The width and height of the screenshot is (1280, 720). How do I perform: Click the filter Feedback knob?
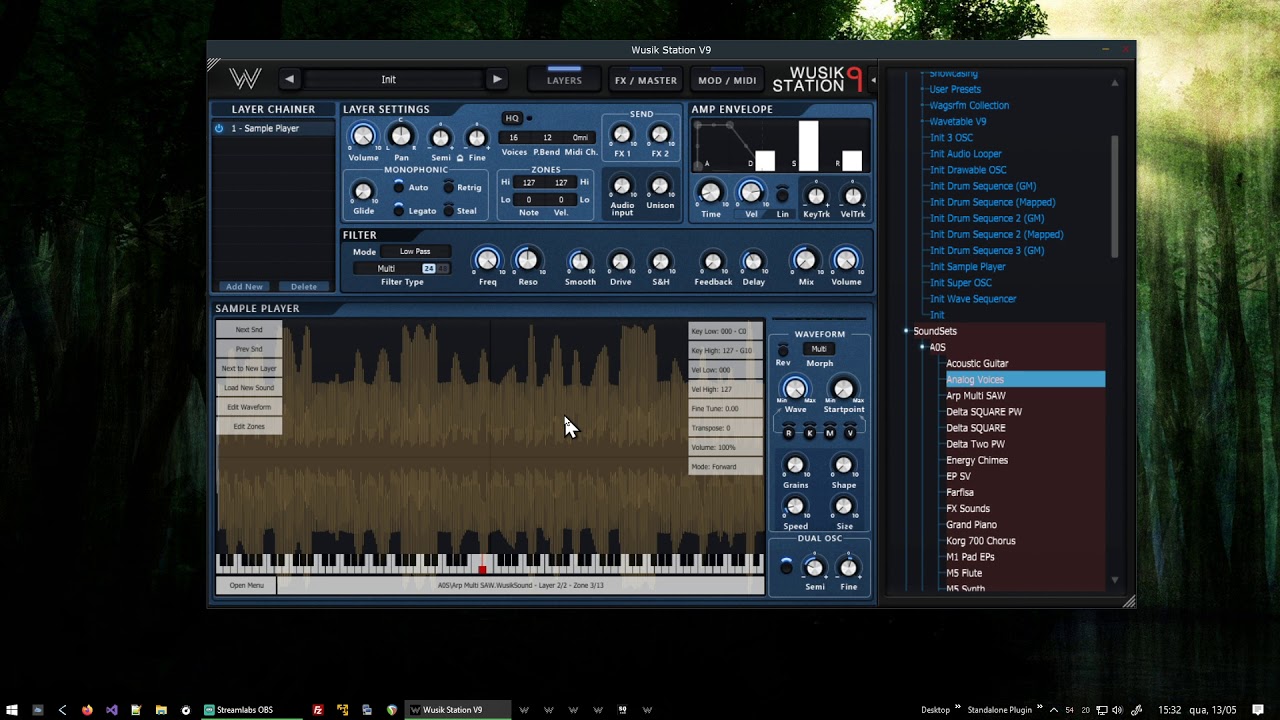(713, 262)
